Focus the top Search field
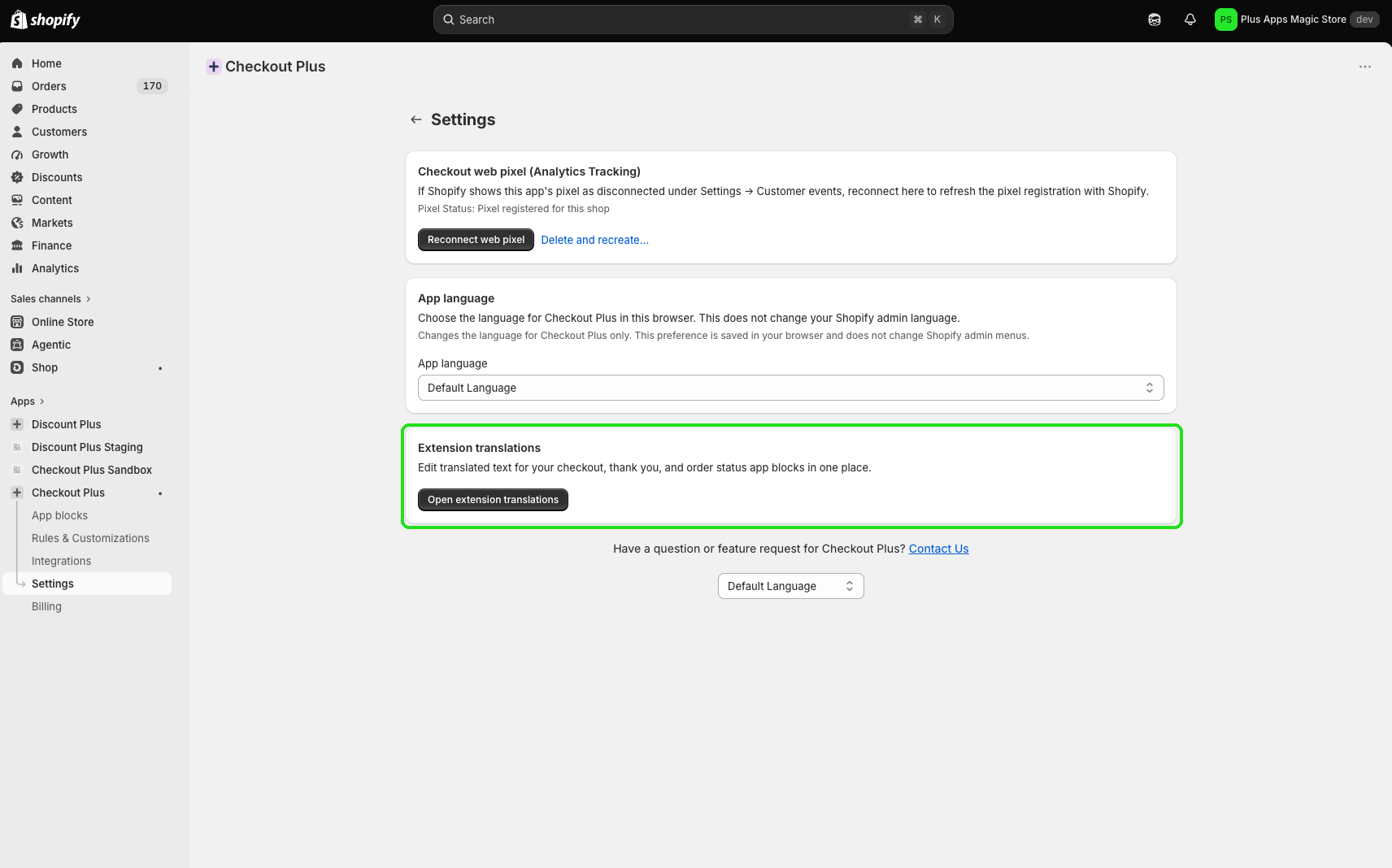 (x=693, y=20)
